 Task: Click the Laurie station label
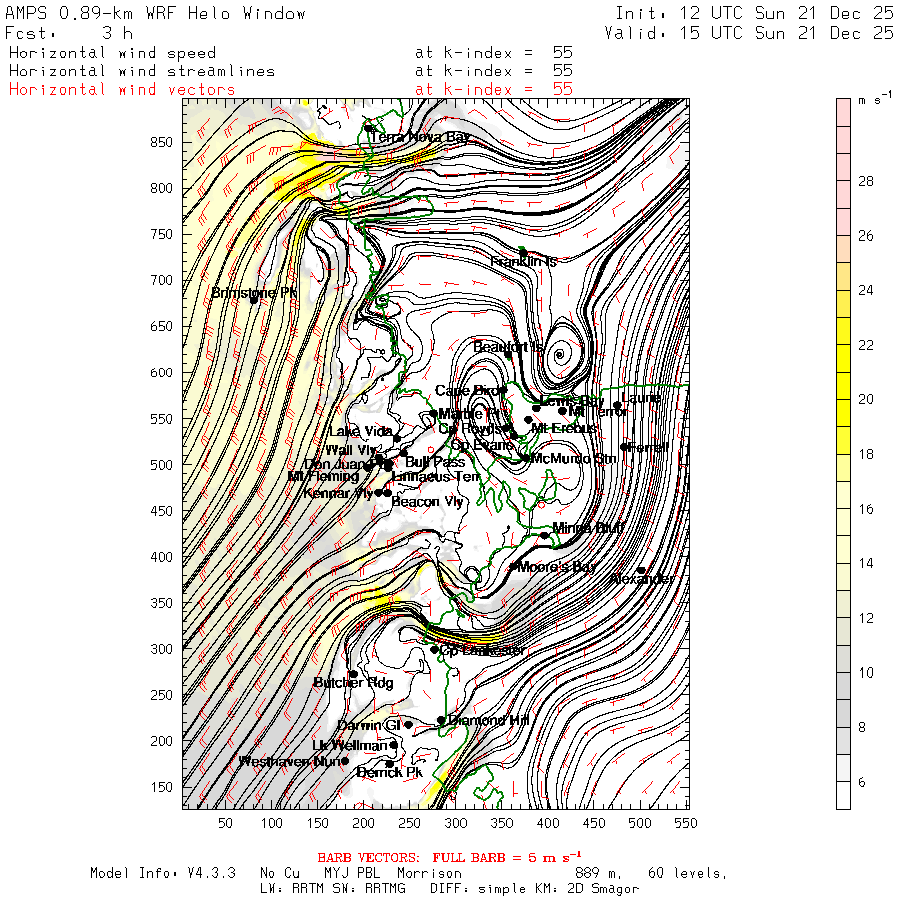[x=641, y=398]
